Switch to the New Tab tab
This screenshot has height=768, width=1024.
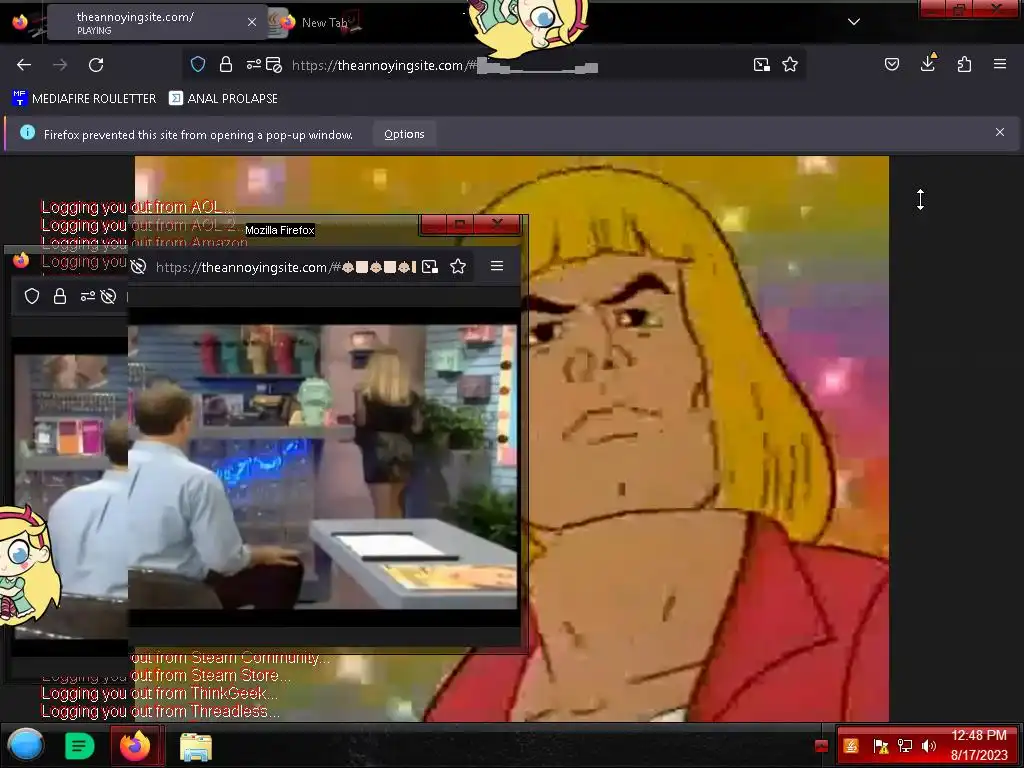click(323, 23)
